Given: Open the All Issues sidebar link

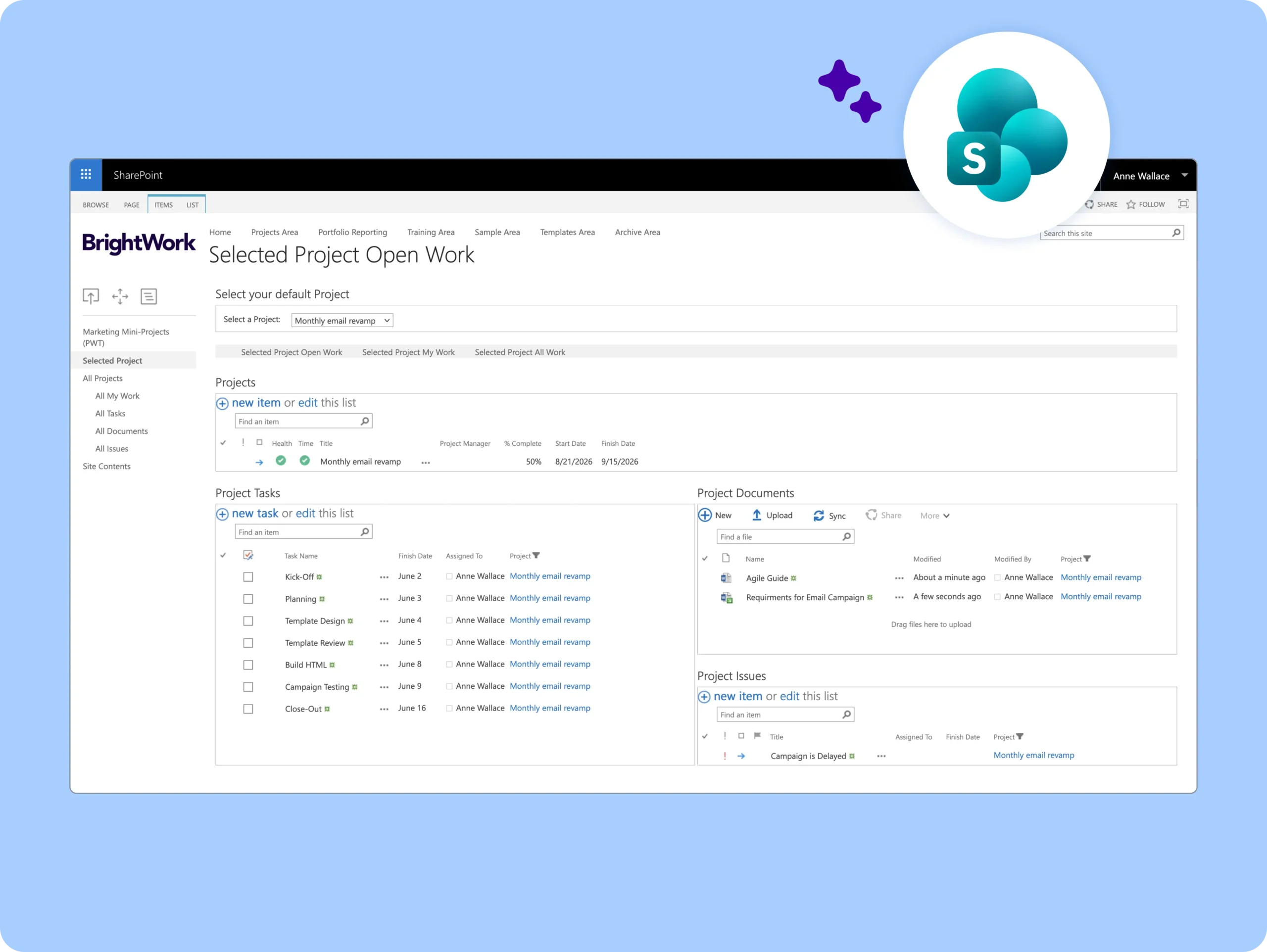Looking at the screenshot, I should 112,448.
